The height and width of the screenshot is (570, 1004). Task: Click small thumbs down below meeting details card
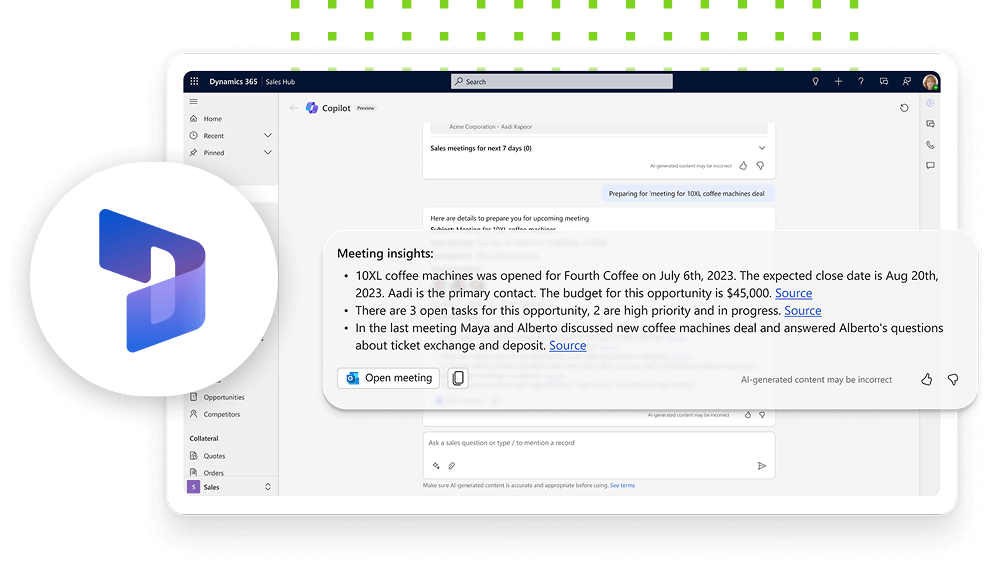point(762,415)
